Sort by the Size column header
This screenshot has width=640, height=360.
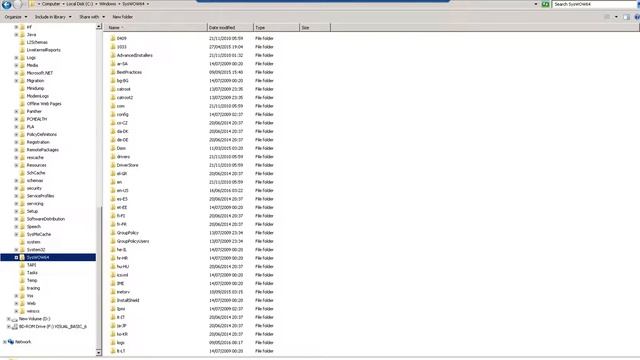click(x=315, y=27)
